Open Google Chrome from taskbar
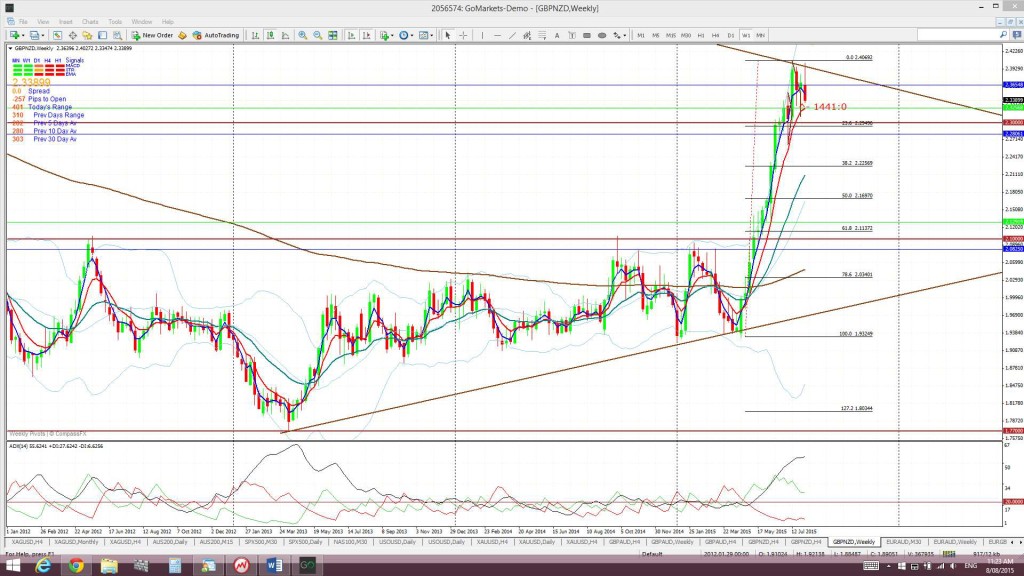 tap(76, 566)
